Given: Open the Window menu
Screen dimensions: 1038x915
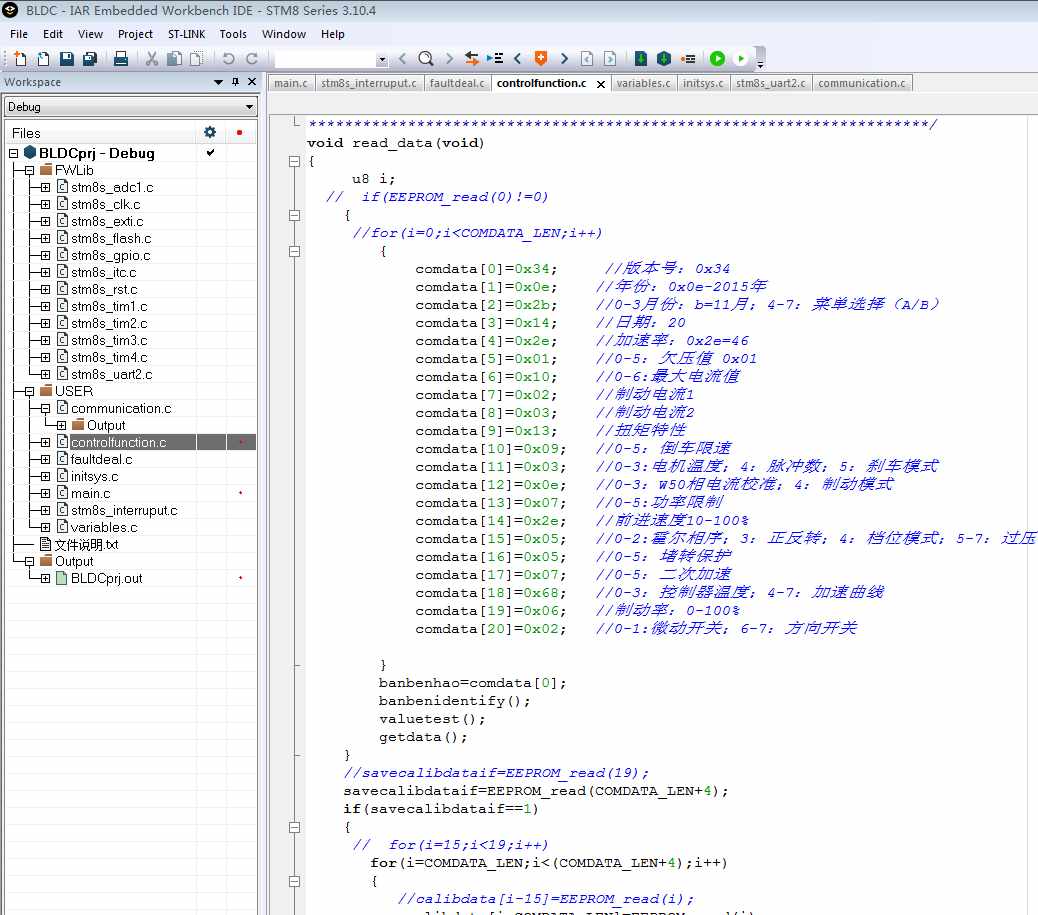Looking at the screenshot, I should pyautogui.click(x=284, y=34).
